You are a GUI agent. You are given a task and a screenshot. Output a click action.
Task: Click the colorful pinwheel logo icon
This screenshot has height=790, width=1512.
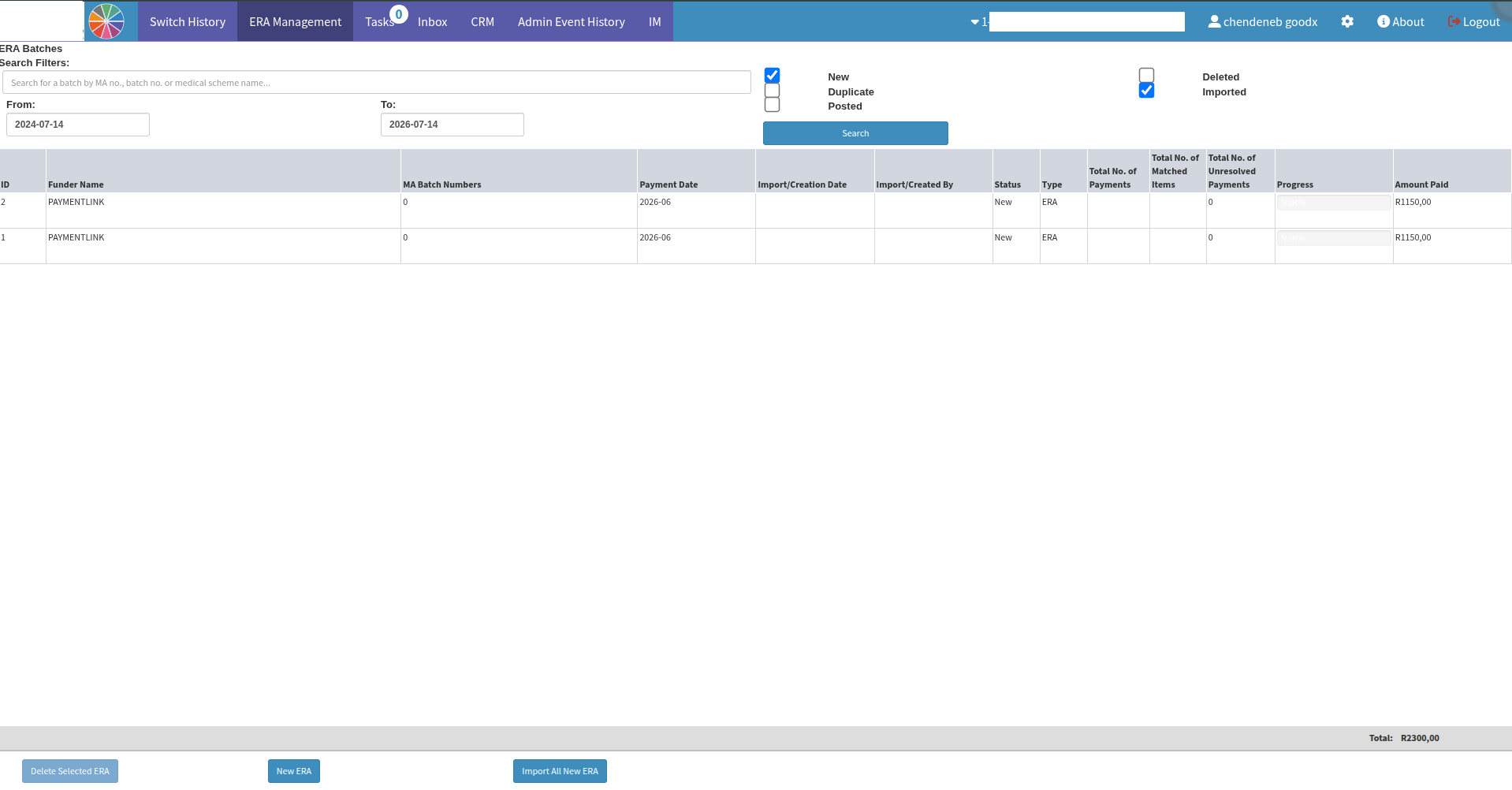point(106,21)
